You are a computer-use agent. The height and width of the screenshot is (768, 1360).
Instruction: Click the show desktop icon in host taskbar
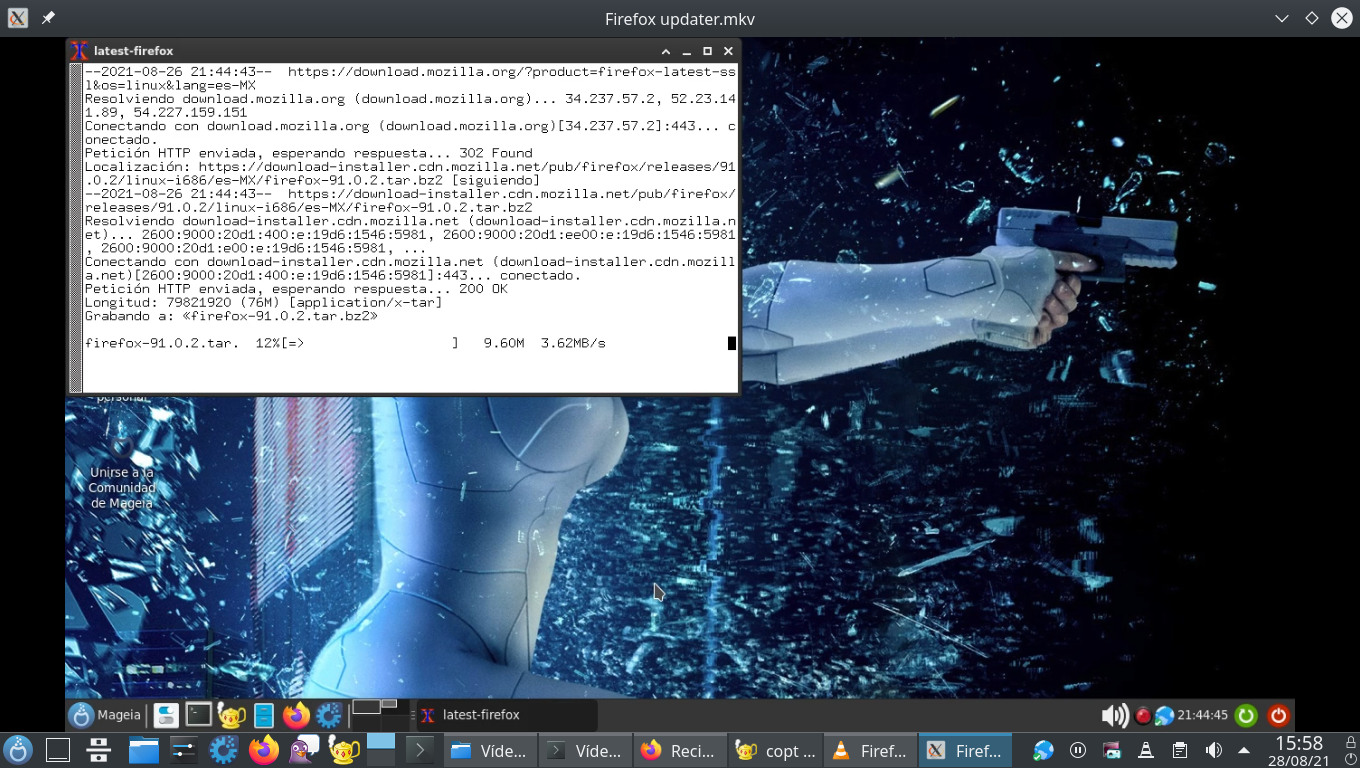(x=58, y=750)
